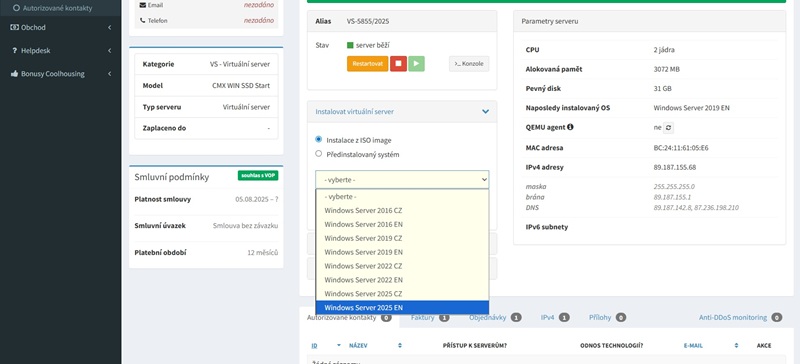Refresh QEMU agent status
This screenshot has height=364, width=800.
point(669,127)
